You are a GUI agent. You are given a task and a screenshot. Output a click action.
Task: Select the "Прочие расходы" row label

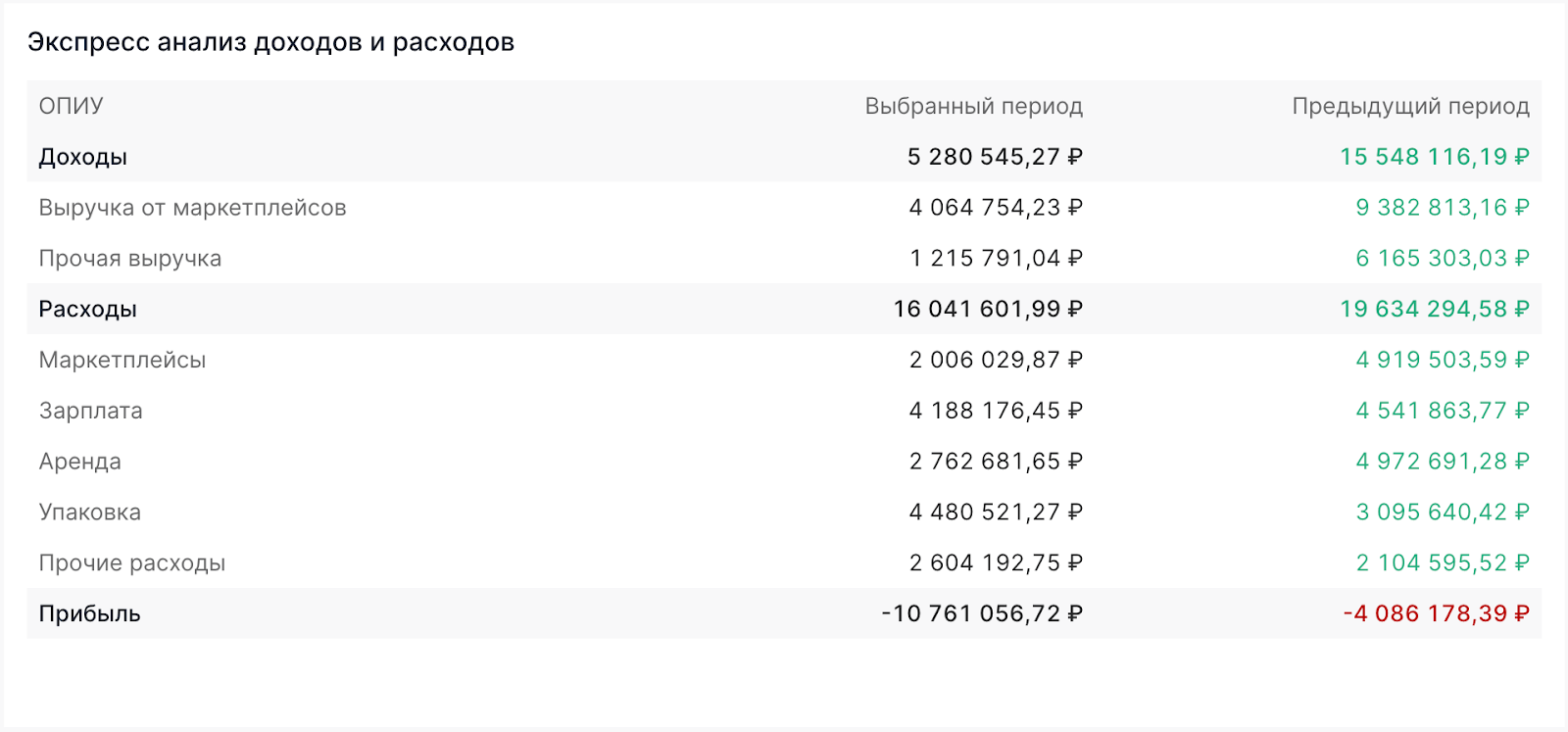pos(131,563)
